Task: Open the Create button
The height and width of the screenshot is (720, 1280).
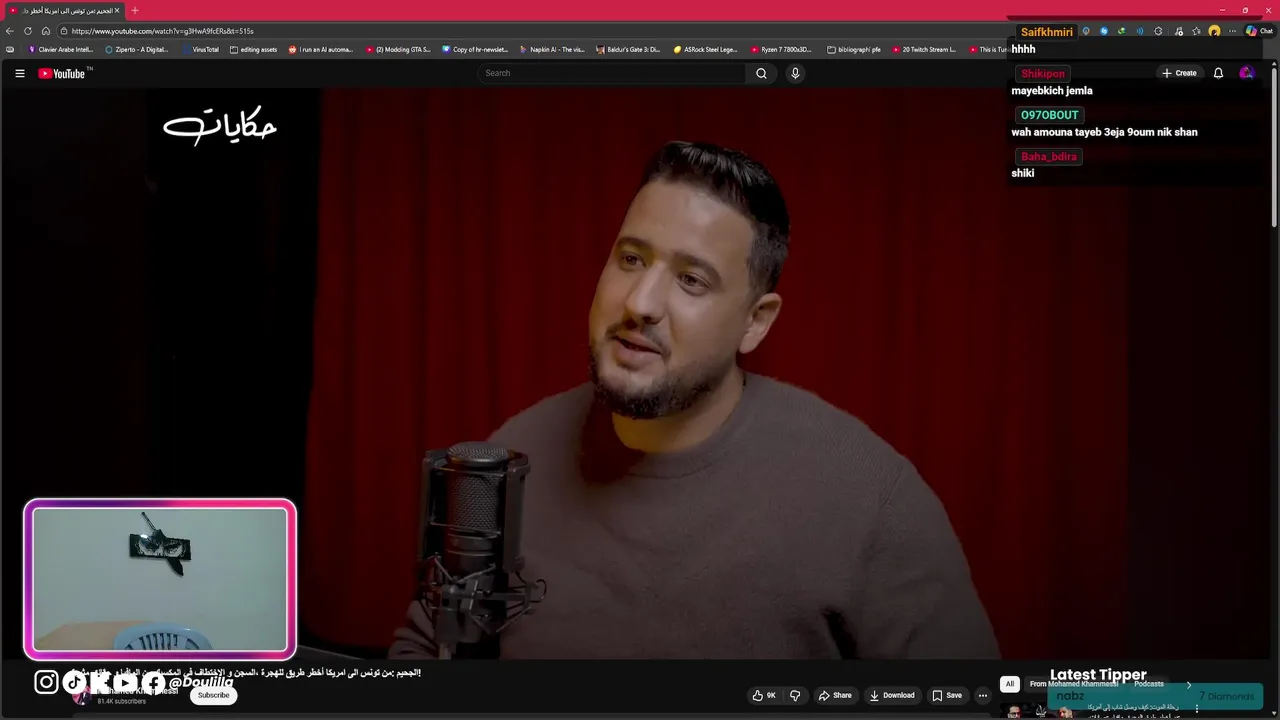Action: tap(1179, 73)
